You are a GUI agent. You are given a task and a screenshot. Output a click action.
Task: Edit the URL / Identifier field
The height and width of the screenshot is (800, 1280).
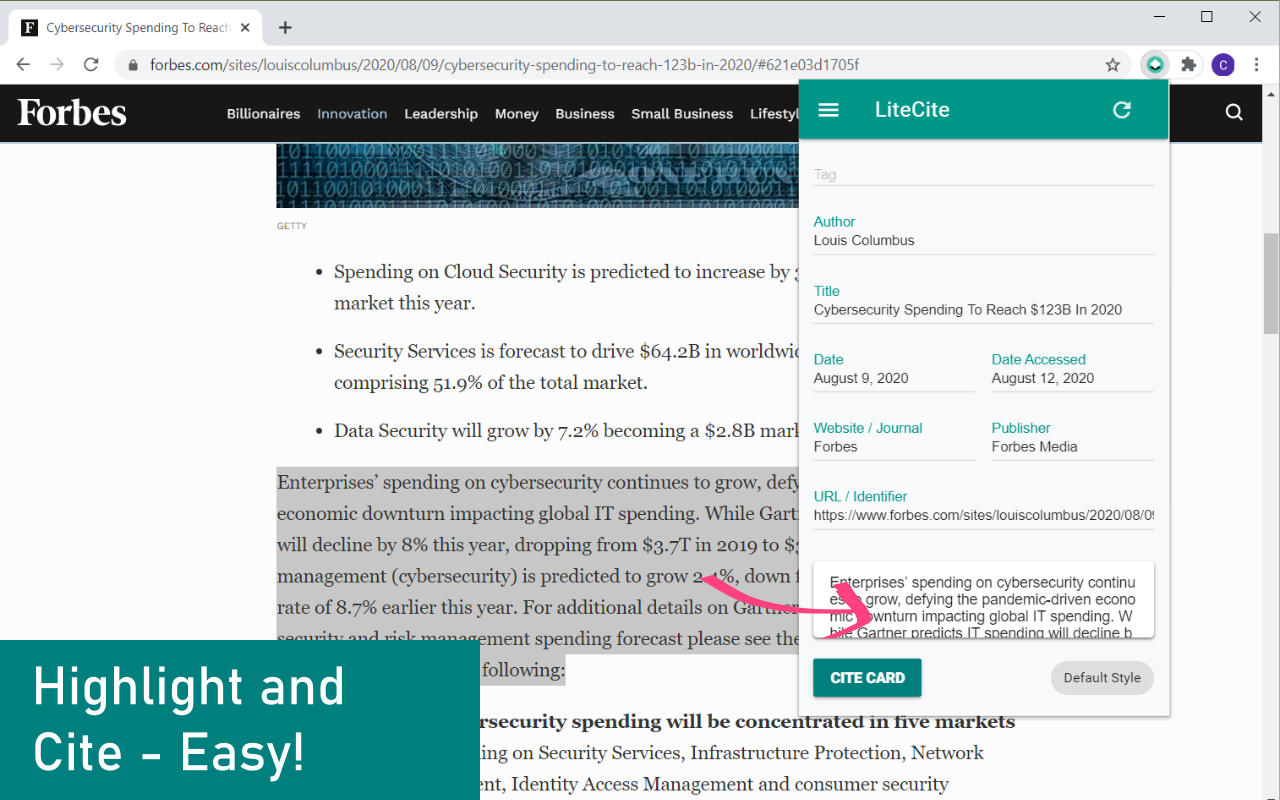point(984,516)
